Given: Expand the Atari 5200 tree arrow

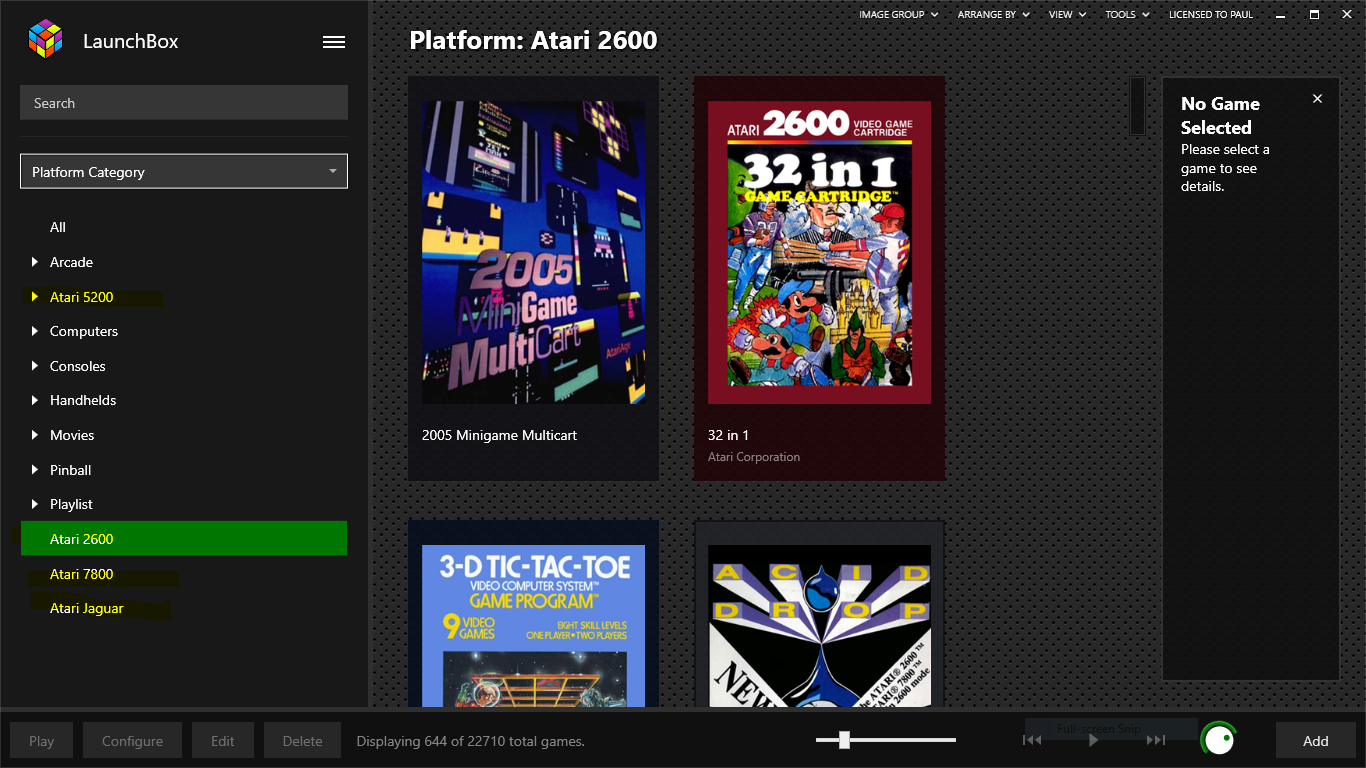Looking at the screenshot, I should point(35,297).
